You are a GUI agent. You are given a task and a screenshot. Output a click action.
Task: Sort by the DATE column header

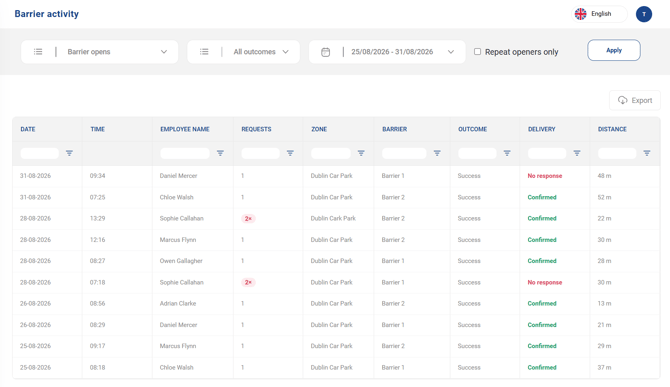coord(28,129)
